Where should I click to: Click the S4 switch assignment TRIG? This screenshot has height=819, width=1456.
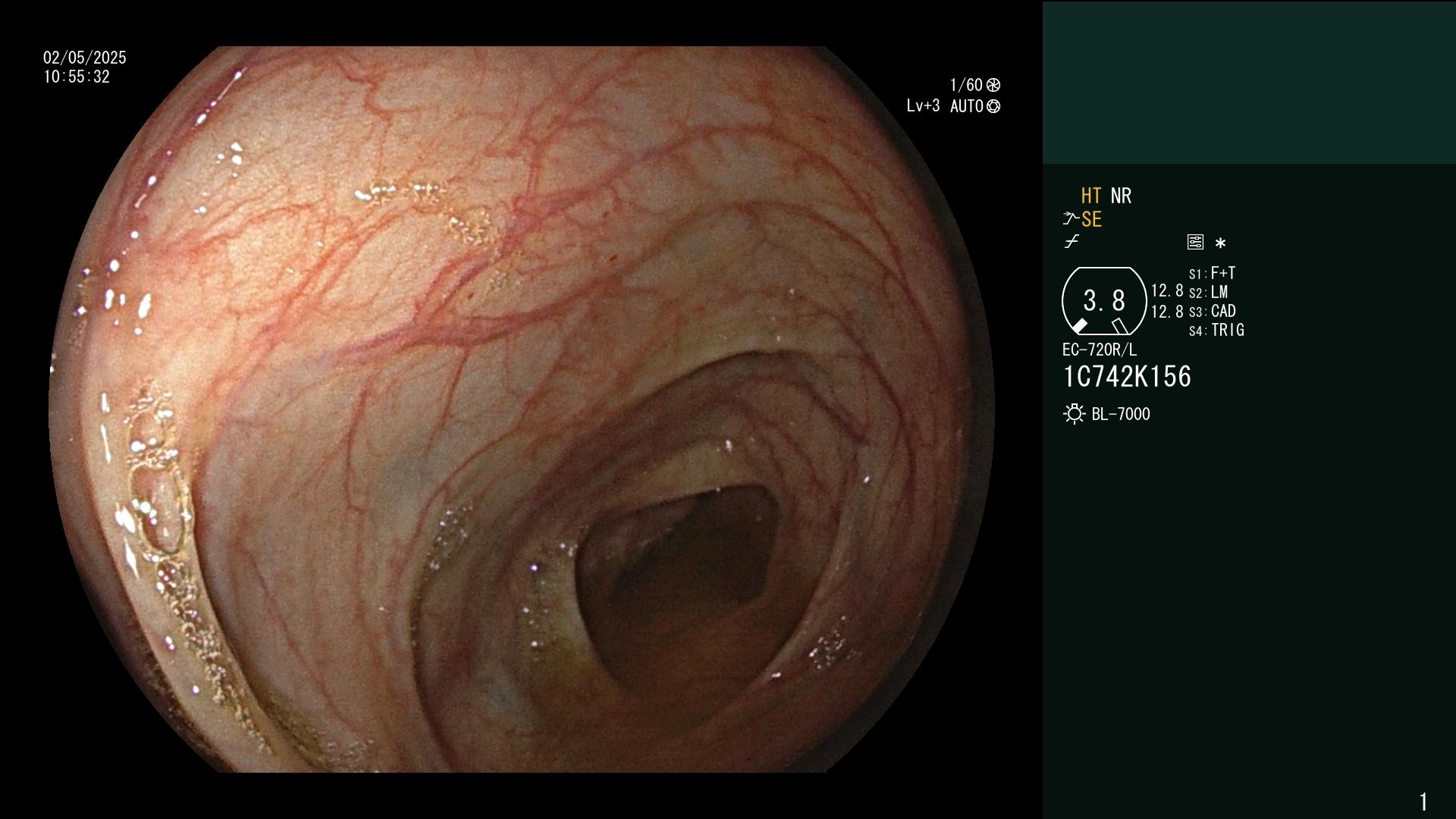[x=1216, y=330]
